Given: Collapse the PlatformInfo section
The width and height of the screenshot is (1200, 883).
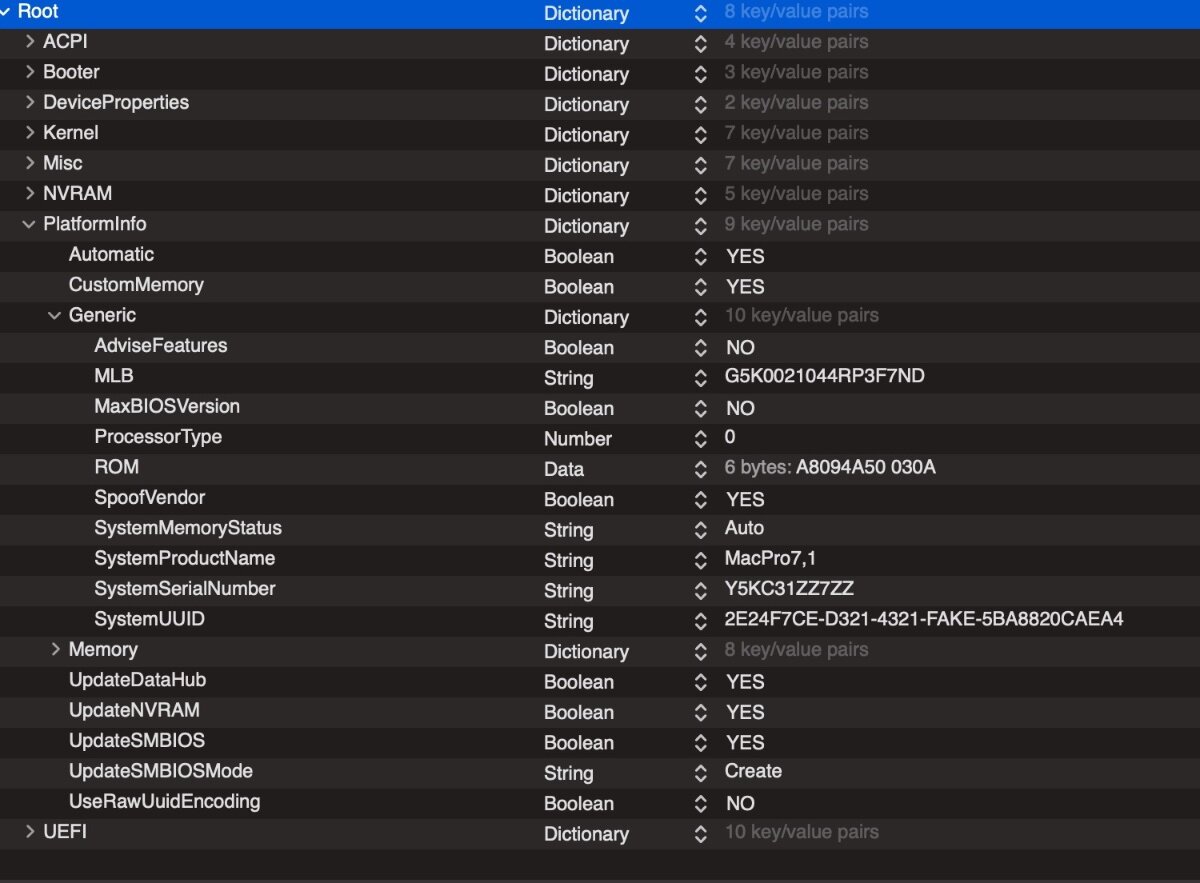Looking at the screenshot, I should (x=29, y=224).
